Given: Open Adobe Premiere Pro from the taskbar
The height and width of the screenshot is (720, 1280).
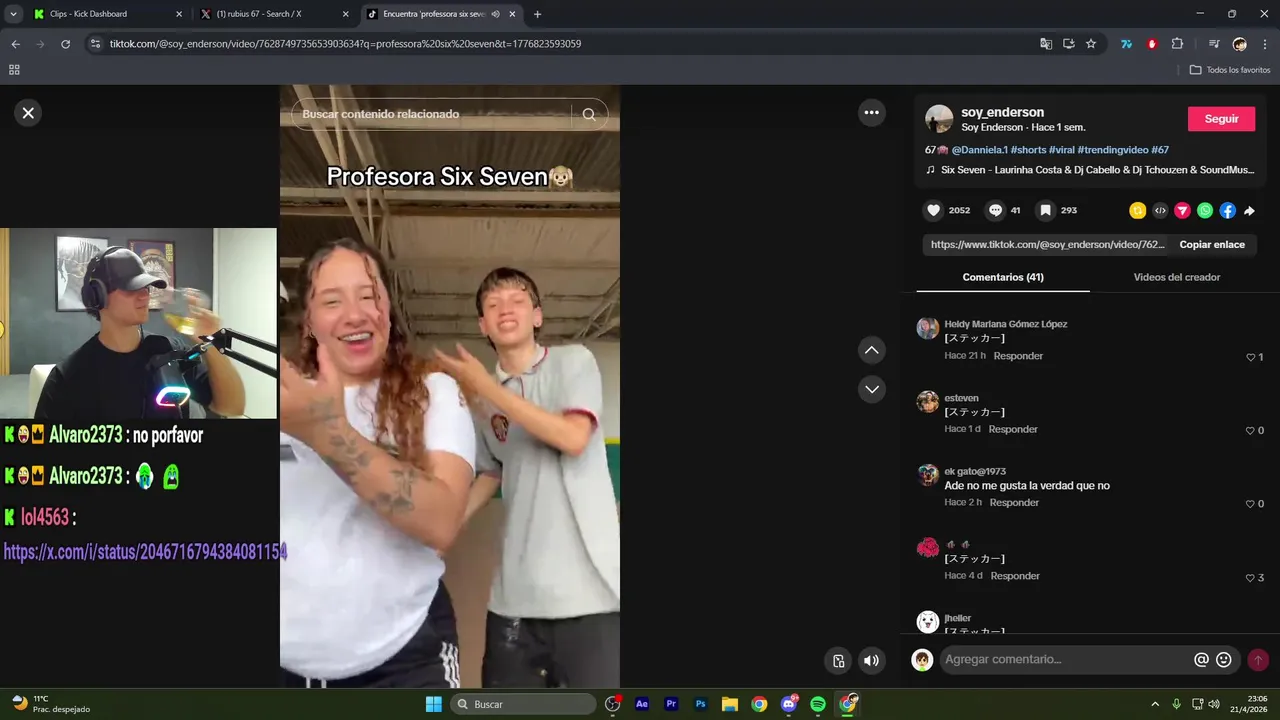Looking at the screenshot, I should tap(671, 704).
